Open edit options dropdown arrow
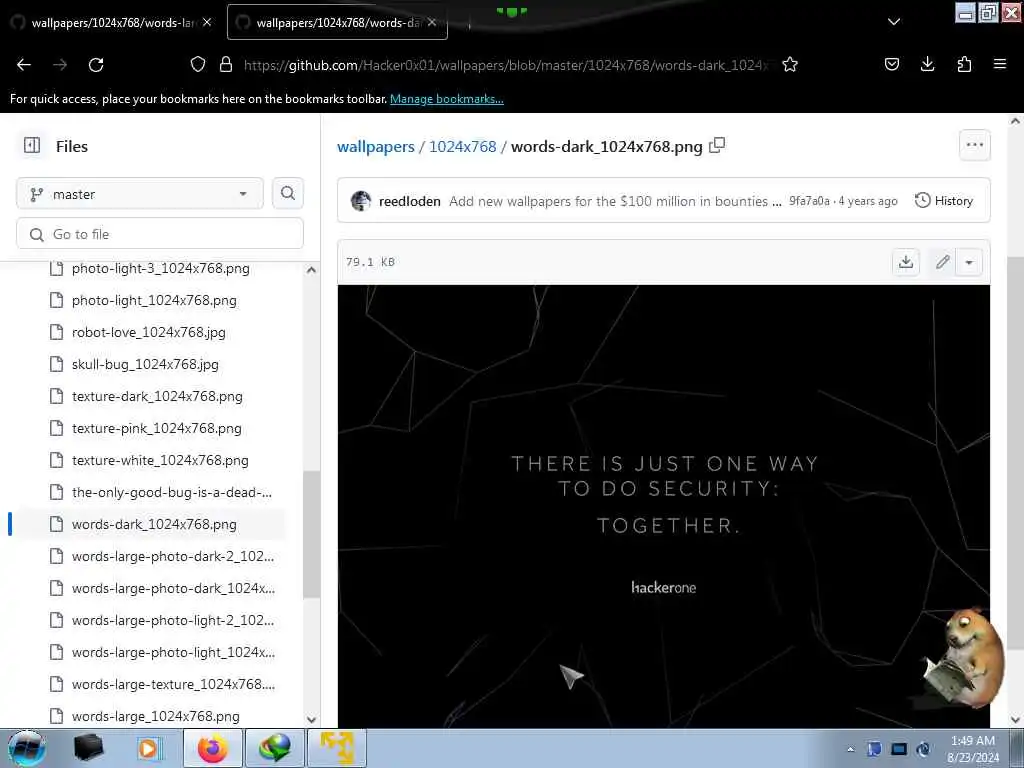The height and width of the screenshot is (768, 1024). coord(969,262)
